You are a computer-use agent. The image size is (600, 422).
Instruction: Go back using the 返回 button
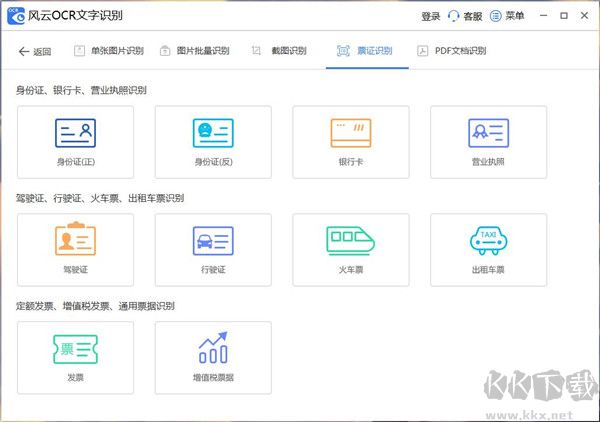[x=35, y=51]
